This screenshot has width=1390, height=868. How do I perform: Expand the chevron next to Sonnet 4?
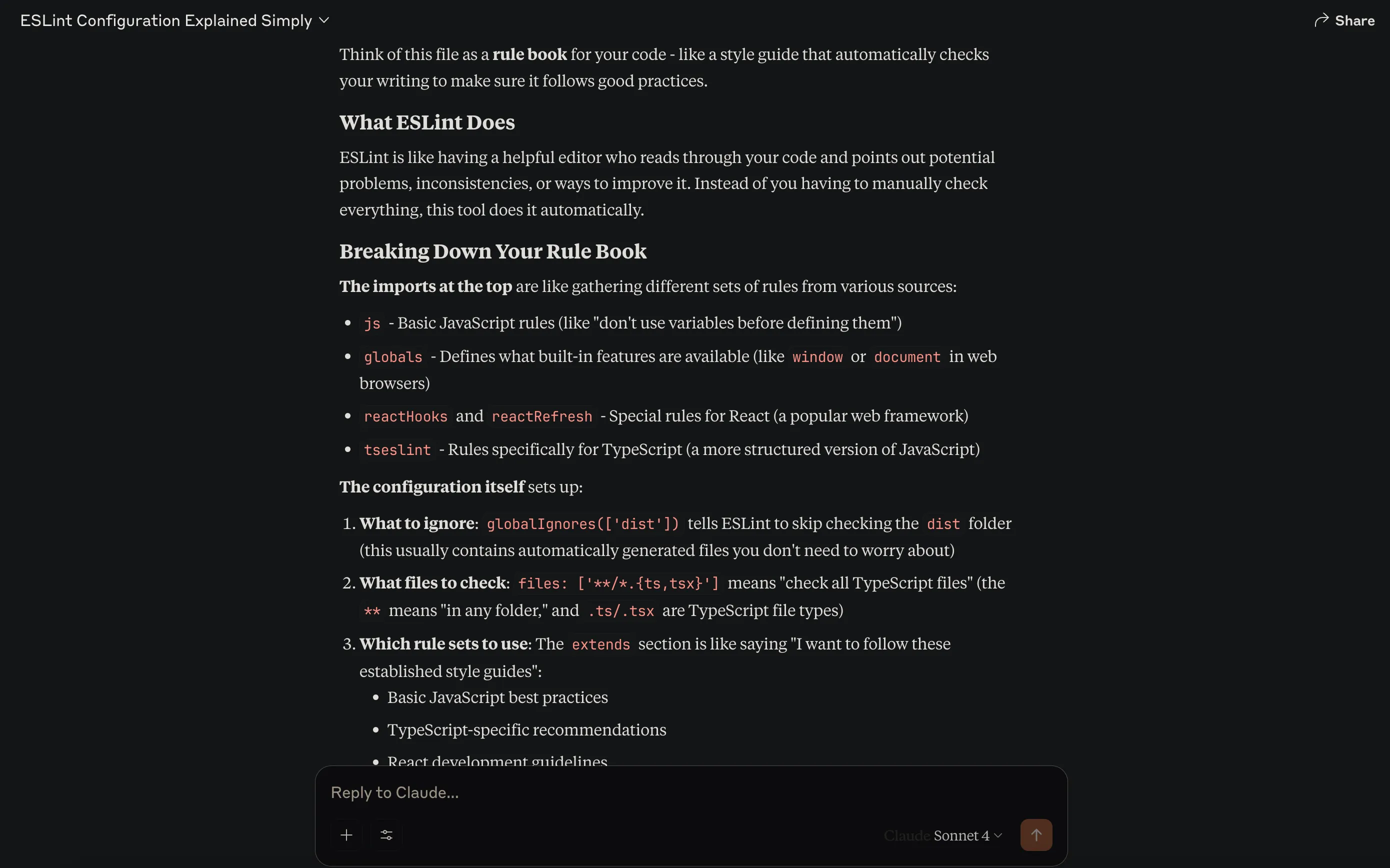pyautogui.click(x=998, y=835)
